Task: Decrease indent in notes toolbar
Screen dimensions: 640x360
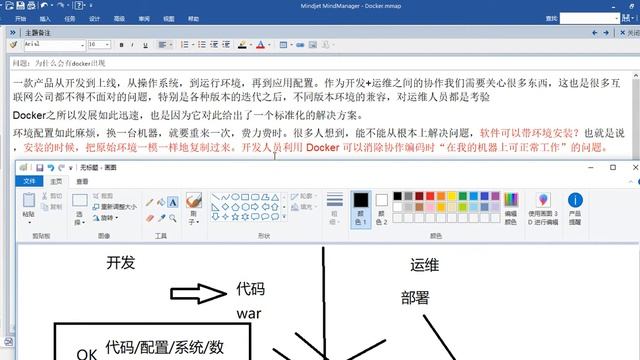Action: click(214, 45)
